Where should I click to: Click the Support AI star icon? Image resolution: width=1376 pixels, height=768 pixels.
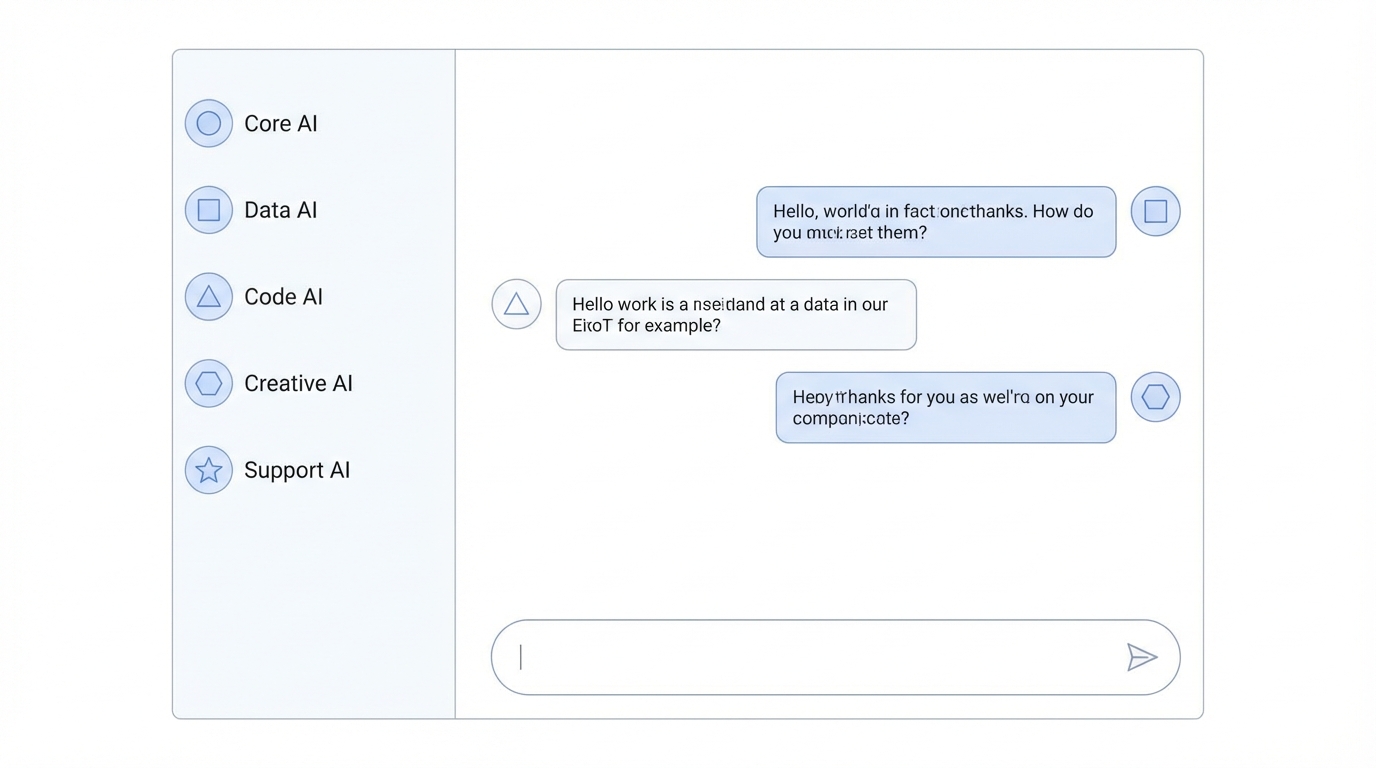click(209, 470)
